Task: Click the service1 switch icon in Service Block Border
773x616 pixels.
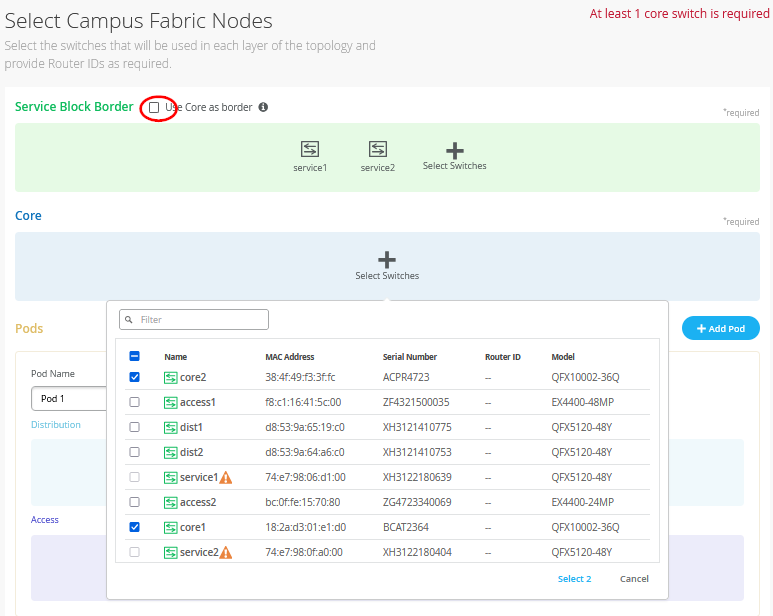Action: coord(310,149)
